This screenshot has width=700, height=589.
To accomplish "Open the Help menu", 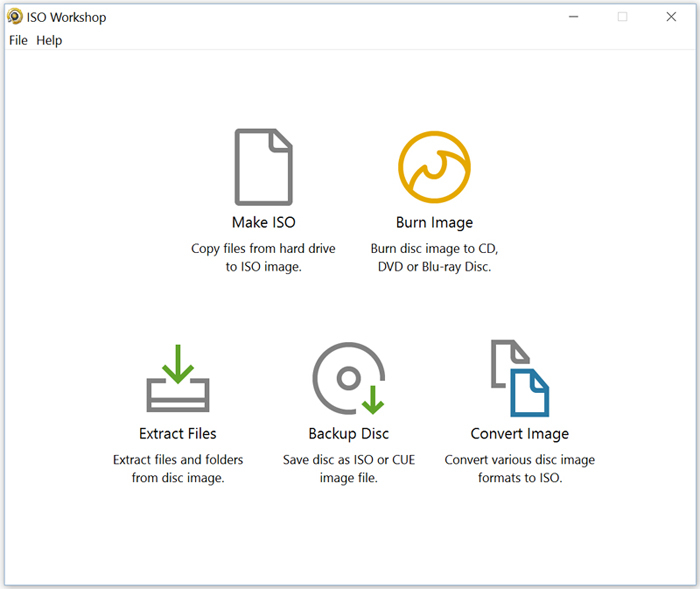I will point(49,40).
